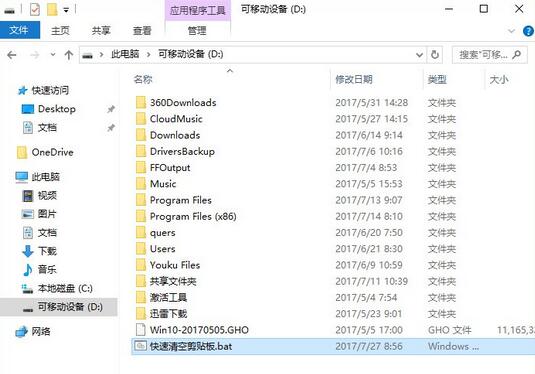Select 网络 in the navigation pane

pyautogui.click(x=41, y=331)
